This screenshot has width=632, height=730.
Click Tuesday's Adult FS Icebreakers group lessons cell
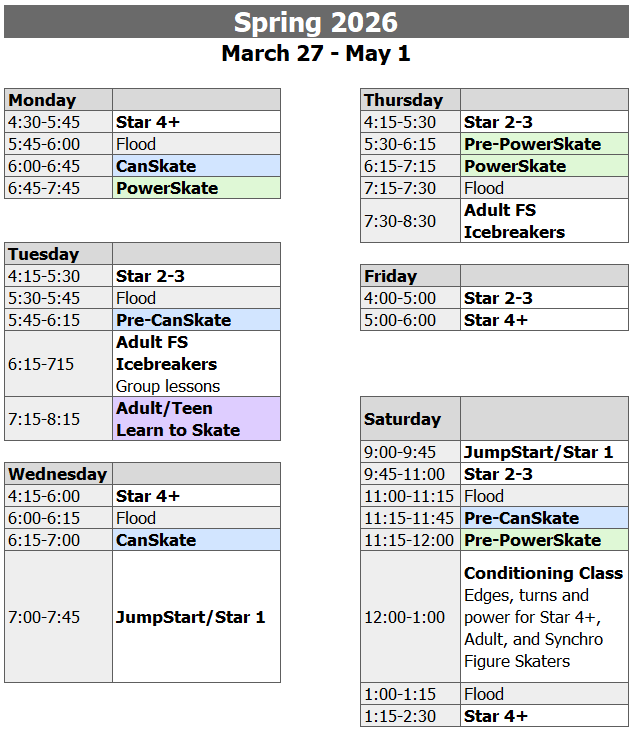[x=196, y=364]
